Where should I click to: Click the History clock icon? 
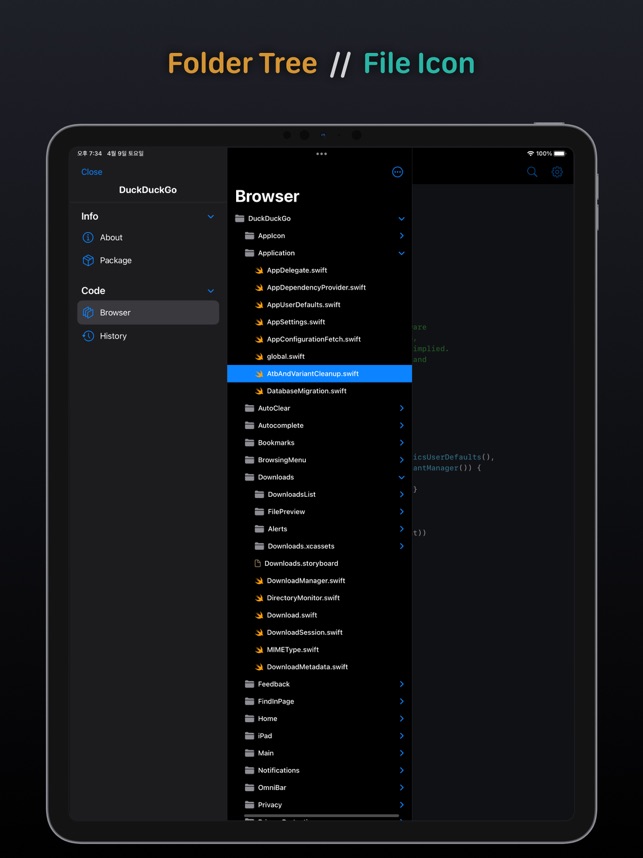pyautogui.click(x=88, y=336)
